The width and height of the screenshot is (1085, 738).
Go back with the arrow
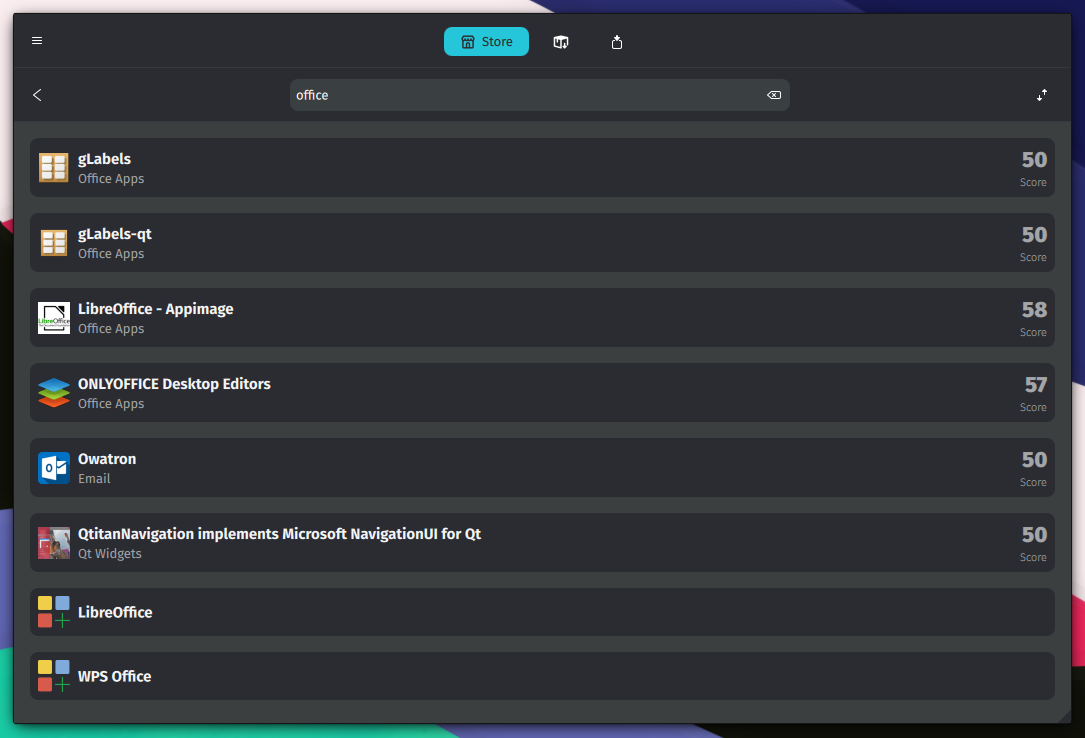(37, 95)
